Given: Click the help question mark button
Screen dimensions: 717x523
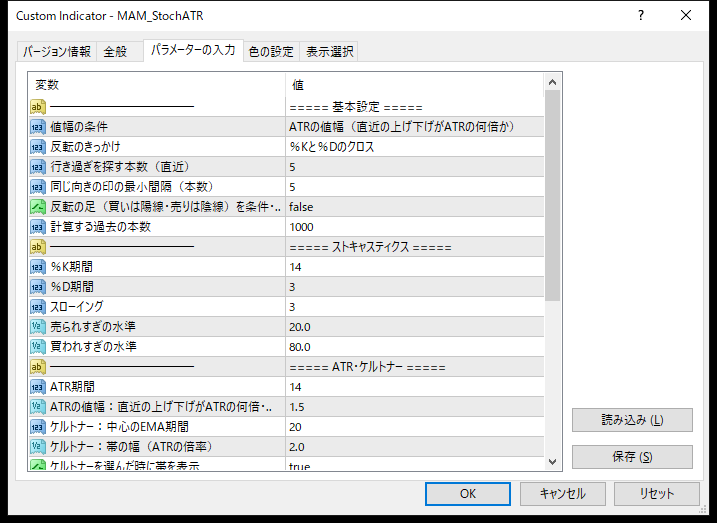Looking at the screenshot, I should click(641, 16).
